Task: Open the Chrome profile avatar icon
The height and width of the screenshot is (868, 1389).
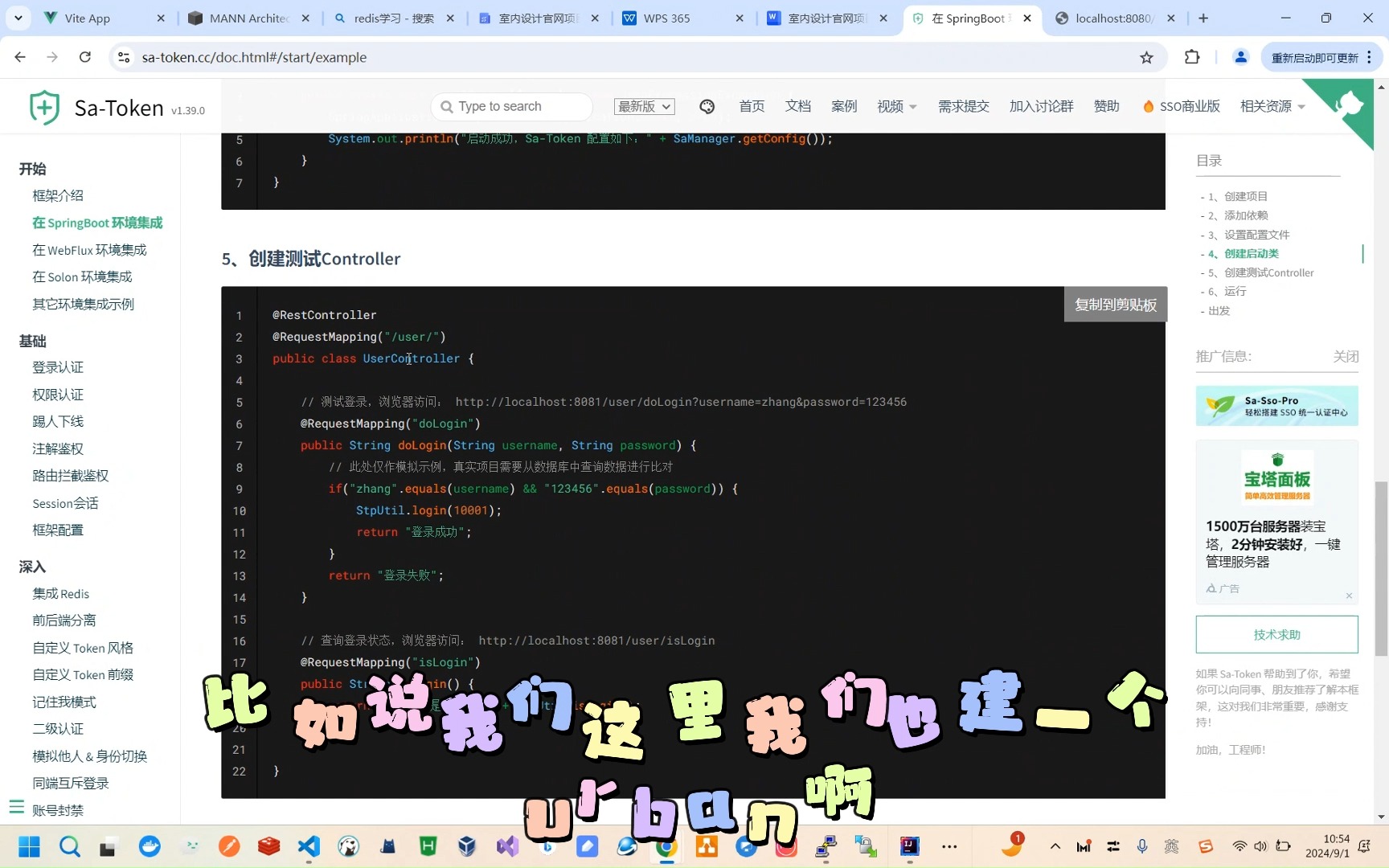Action: [x=1240, y=57]
